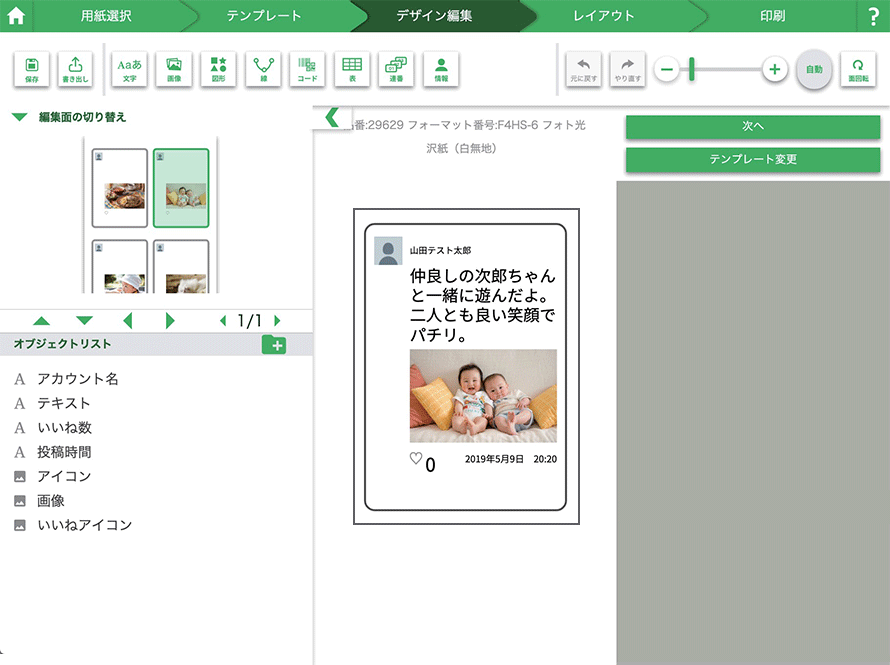Collapse the 編集面の切り替え section
890x665 pixels.
pos(19,117)
